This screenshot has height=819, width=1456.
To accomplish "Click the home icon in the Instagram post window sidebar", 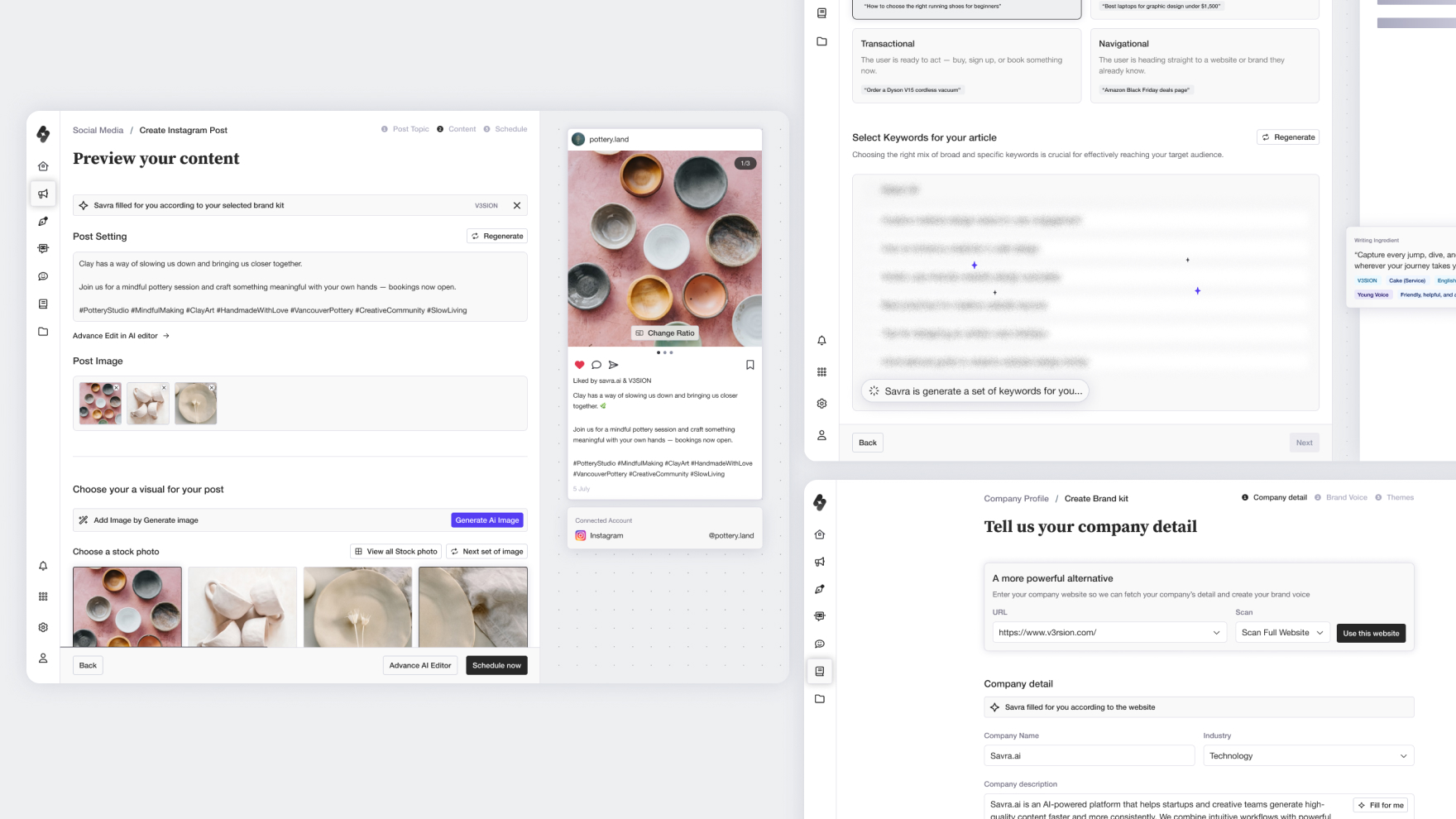I will [x=43, y=166].
